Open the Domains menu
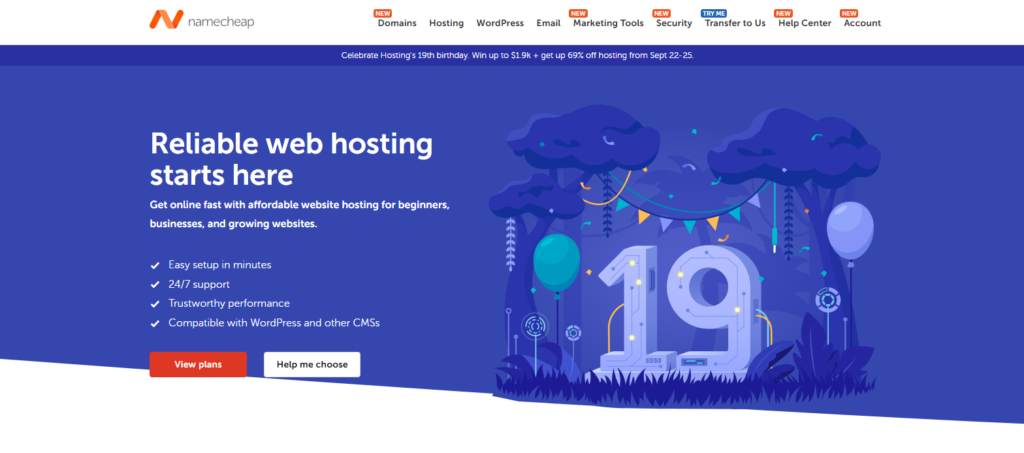Screen dimensions: 1024x453 pos(396,23)
